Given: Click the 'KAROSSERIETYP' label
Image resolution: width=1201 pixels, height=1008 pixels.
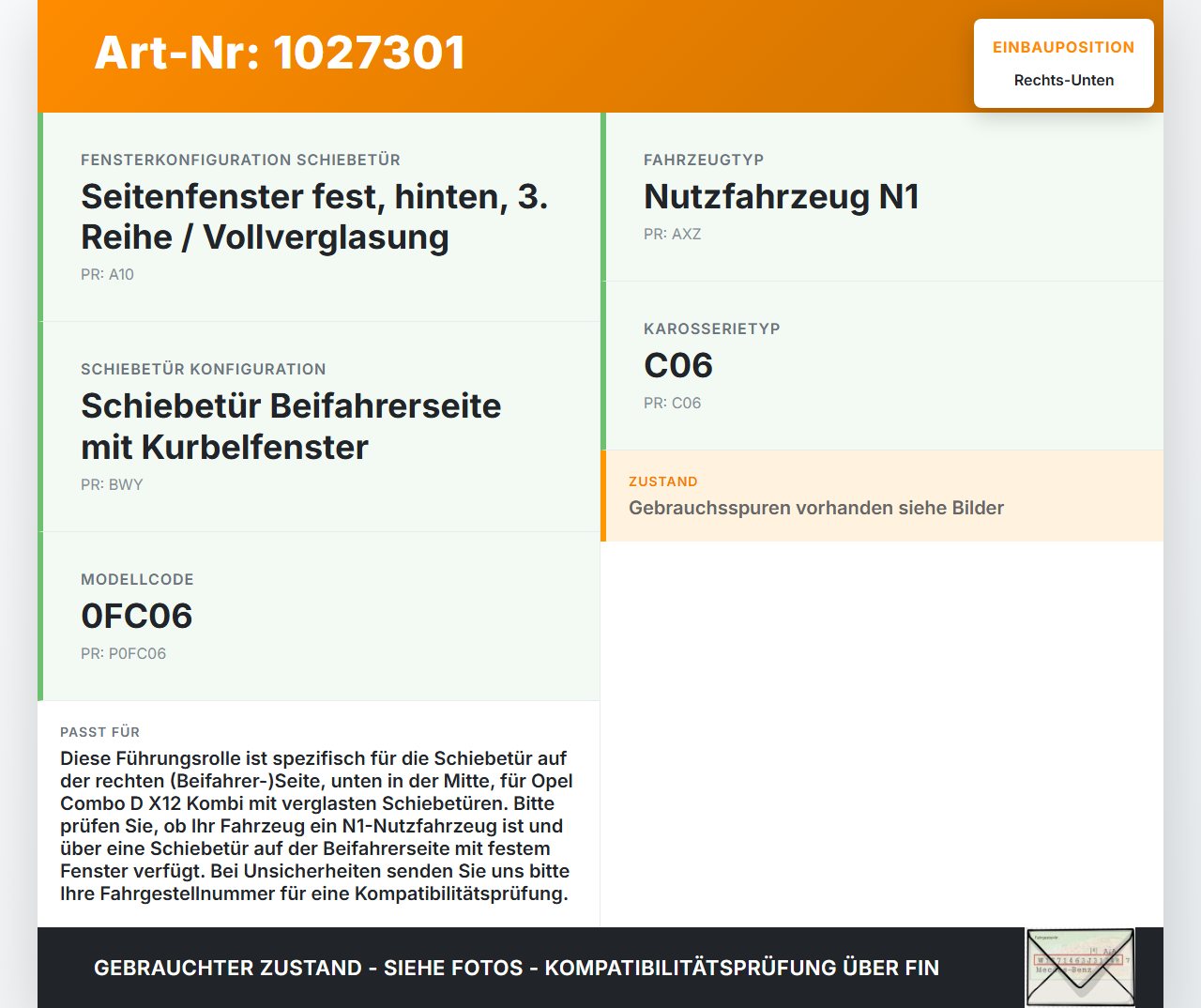Looking at the screenshot, I should pos(712,329).
